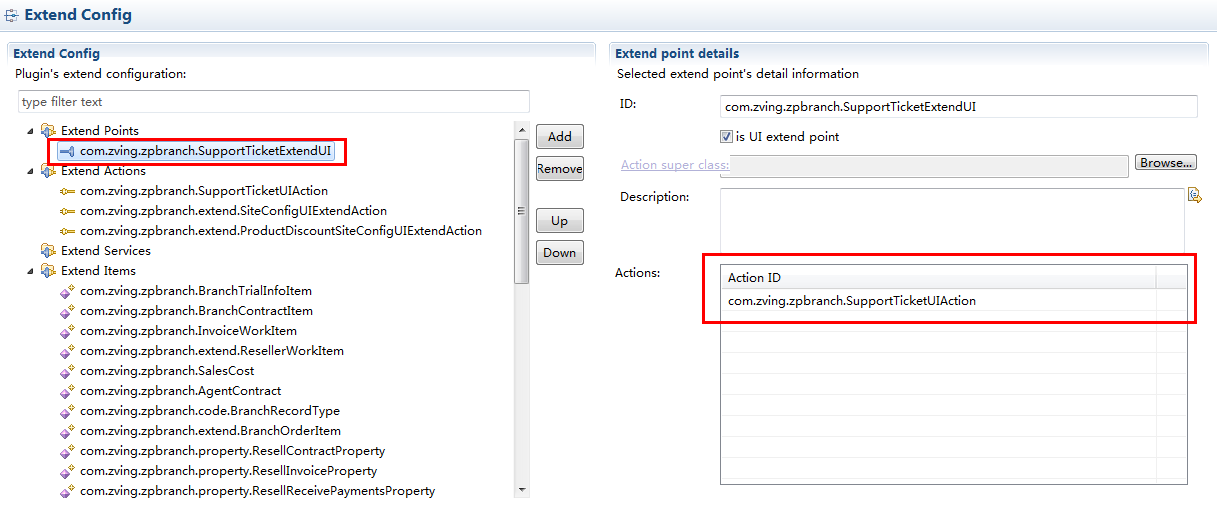Click the Extend Items folder icon

point(47,271)
